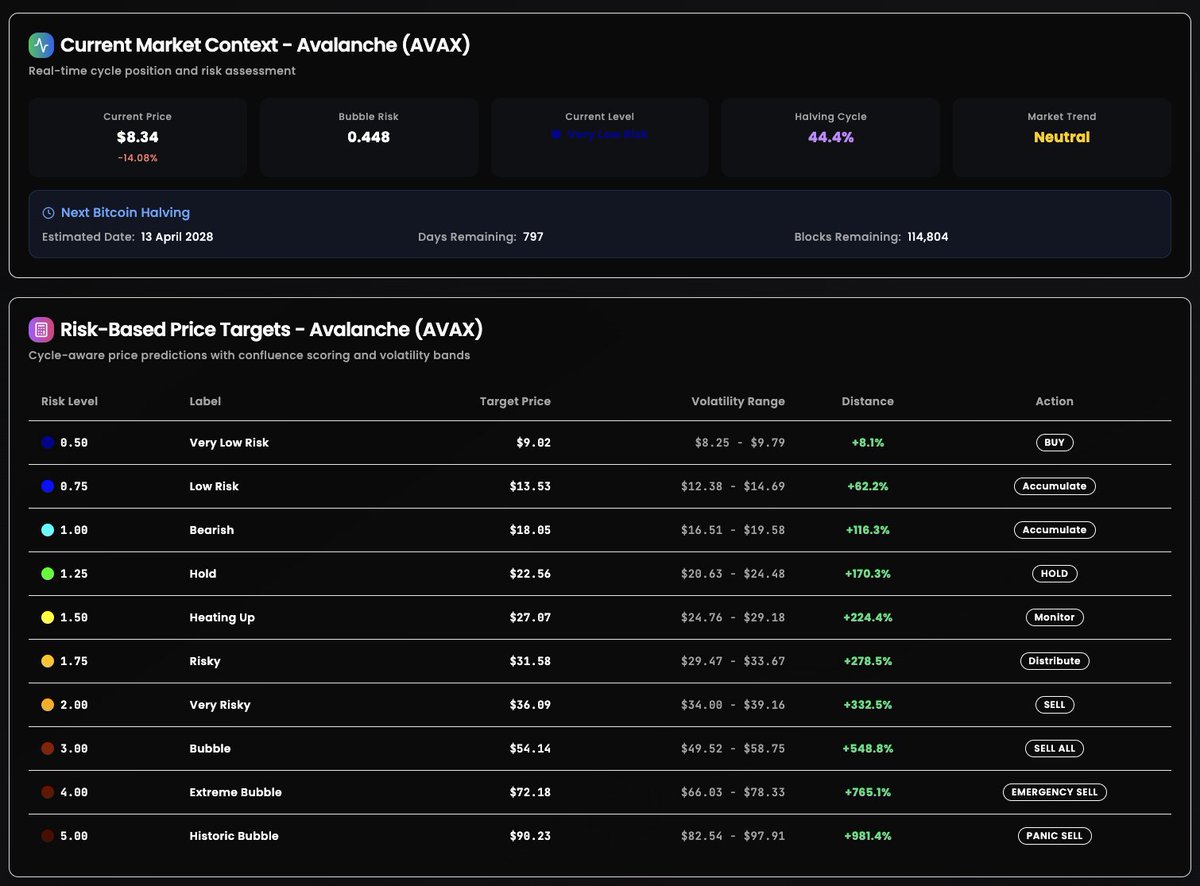Click the Label column header

(x=205, y=401)
